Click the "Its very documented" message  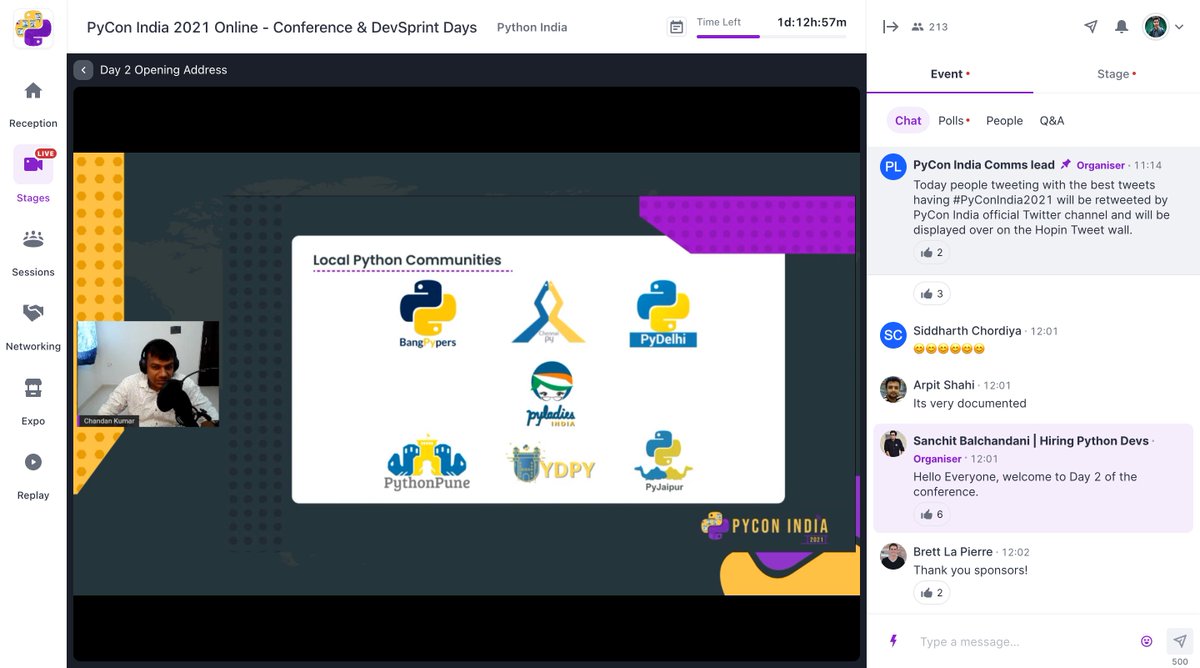click(970, 403)
